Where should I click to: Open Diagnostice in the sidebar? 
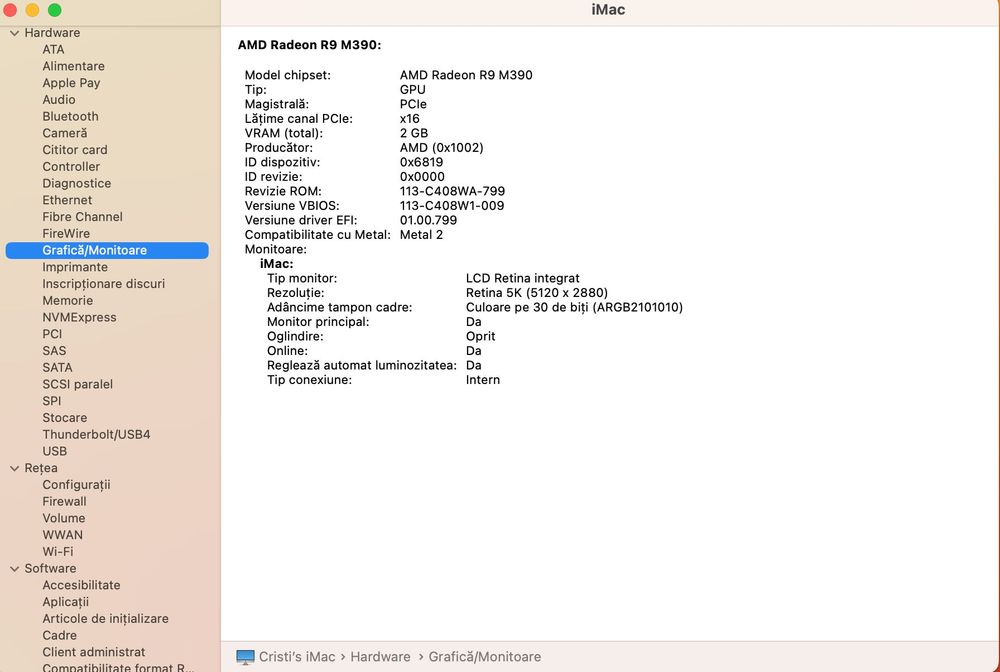click(77, 183)
